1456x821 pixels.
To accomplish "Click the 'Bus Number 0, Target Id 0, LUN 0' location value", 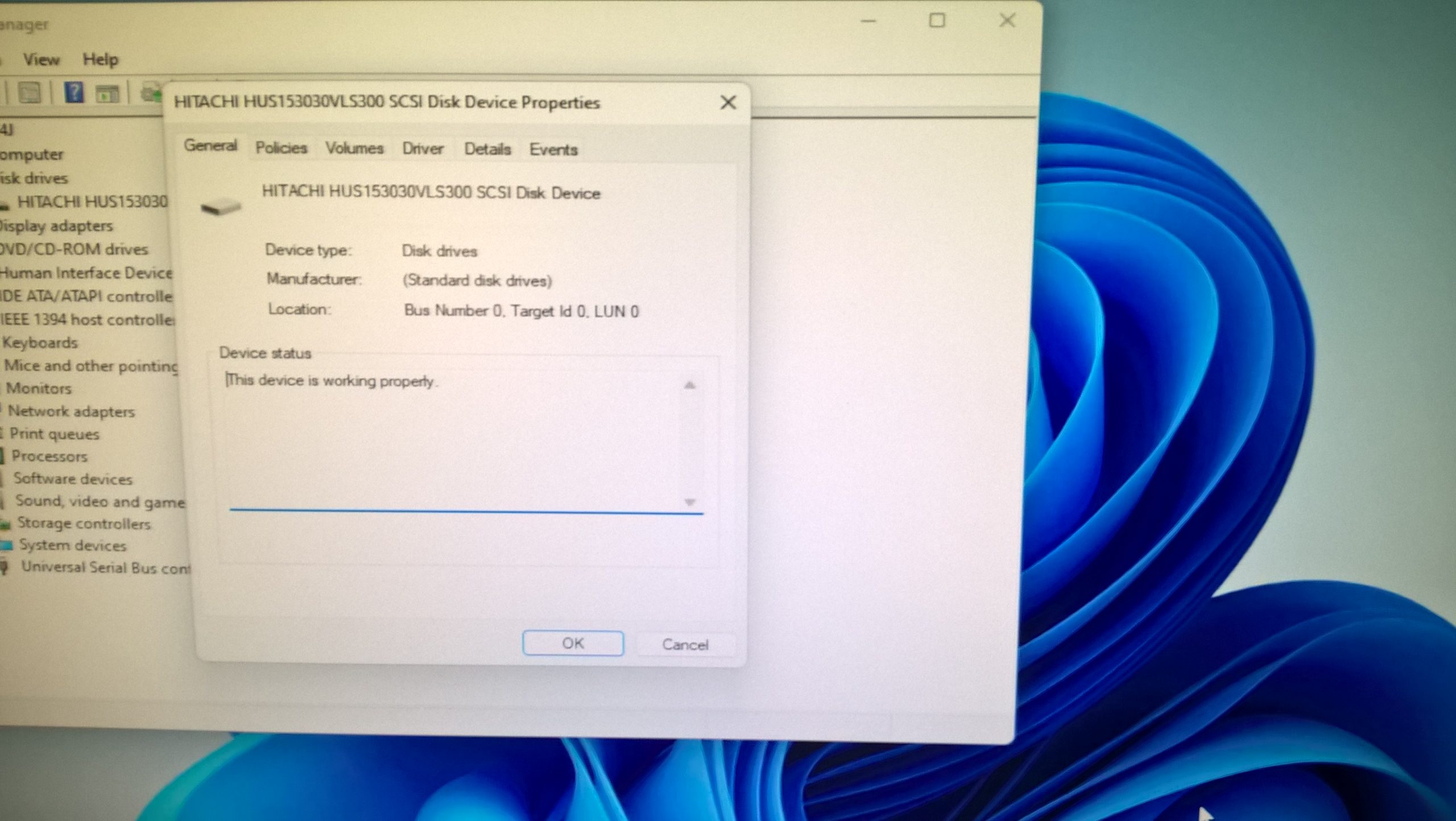I will (x=522, y=311).
